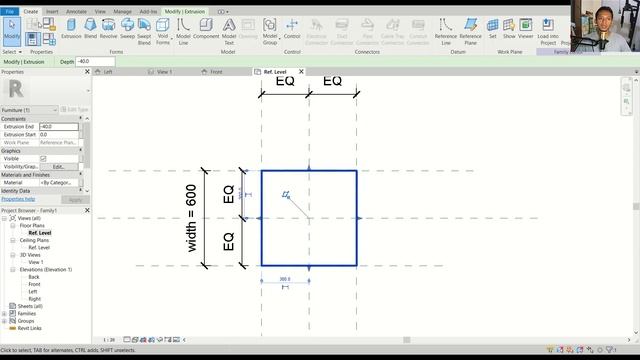
Task: Select Ref. Level under Ceiling Plans
Action: (39, 248)
